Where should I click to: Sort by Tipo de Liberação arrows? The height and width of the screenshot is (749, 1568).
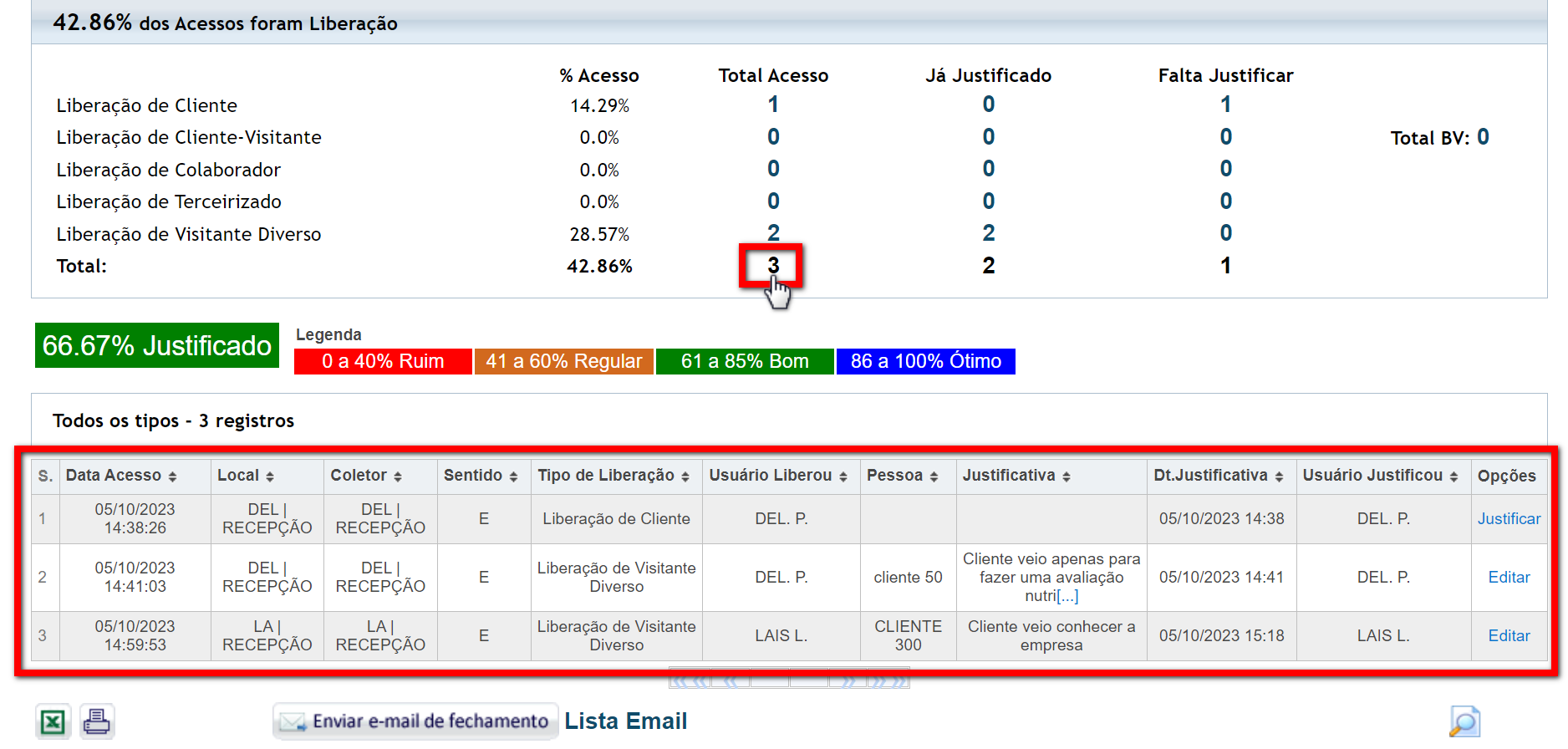click(685, 476)
